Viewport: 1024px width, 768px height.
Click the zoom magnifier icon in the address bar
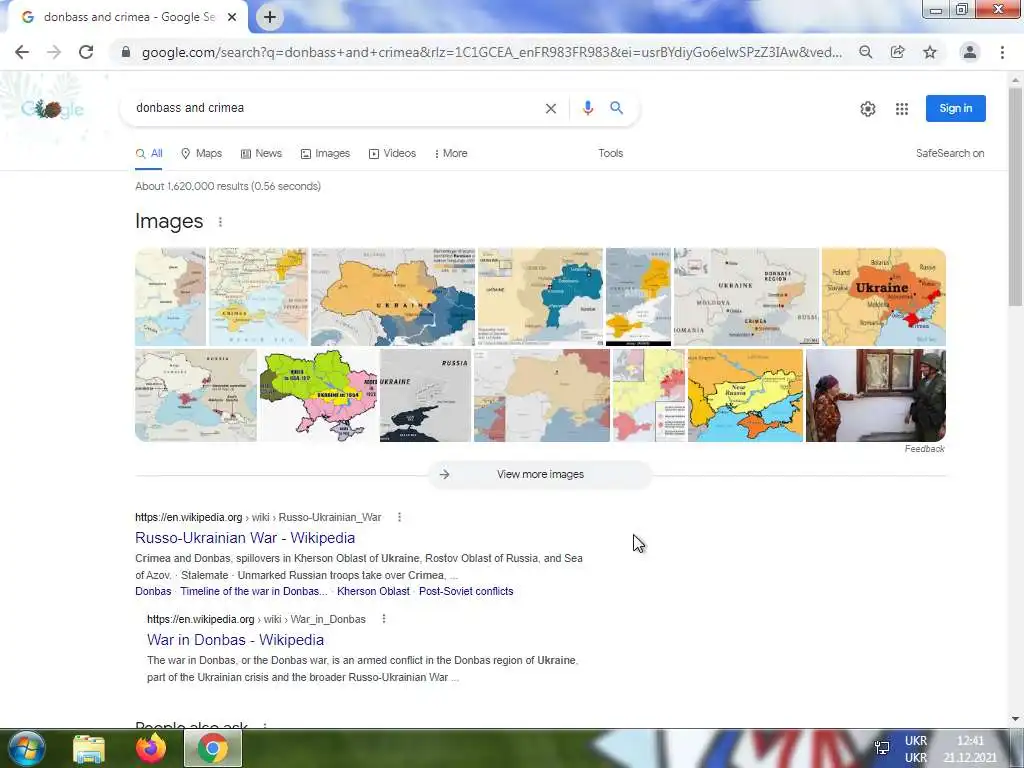click(865, 52)
